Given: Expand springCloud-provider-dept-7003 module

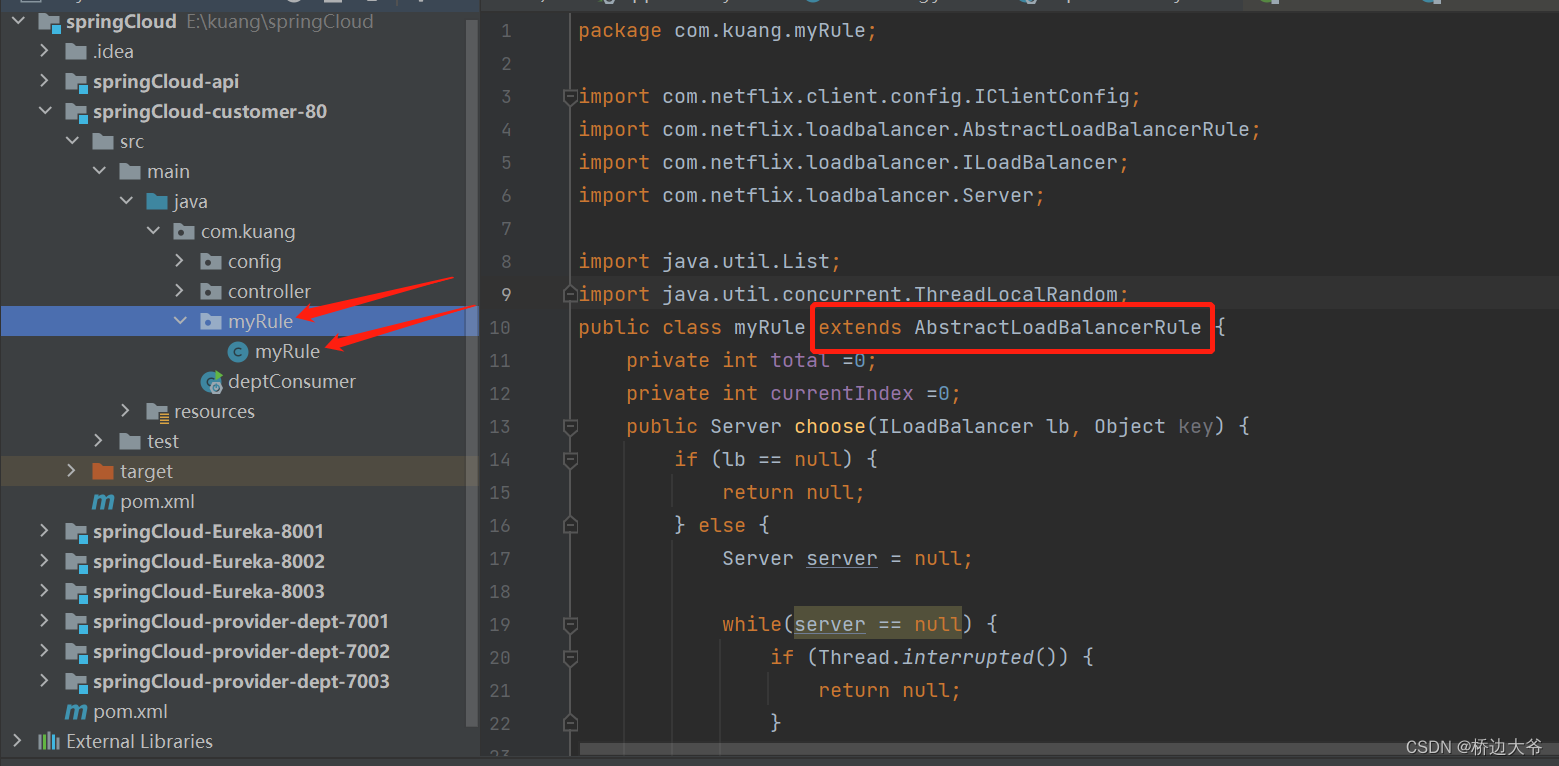Looking at the screenshot, I should pos(44,681).
